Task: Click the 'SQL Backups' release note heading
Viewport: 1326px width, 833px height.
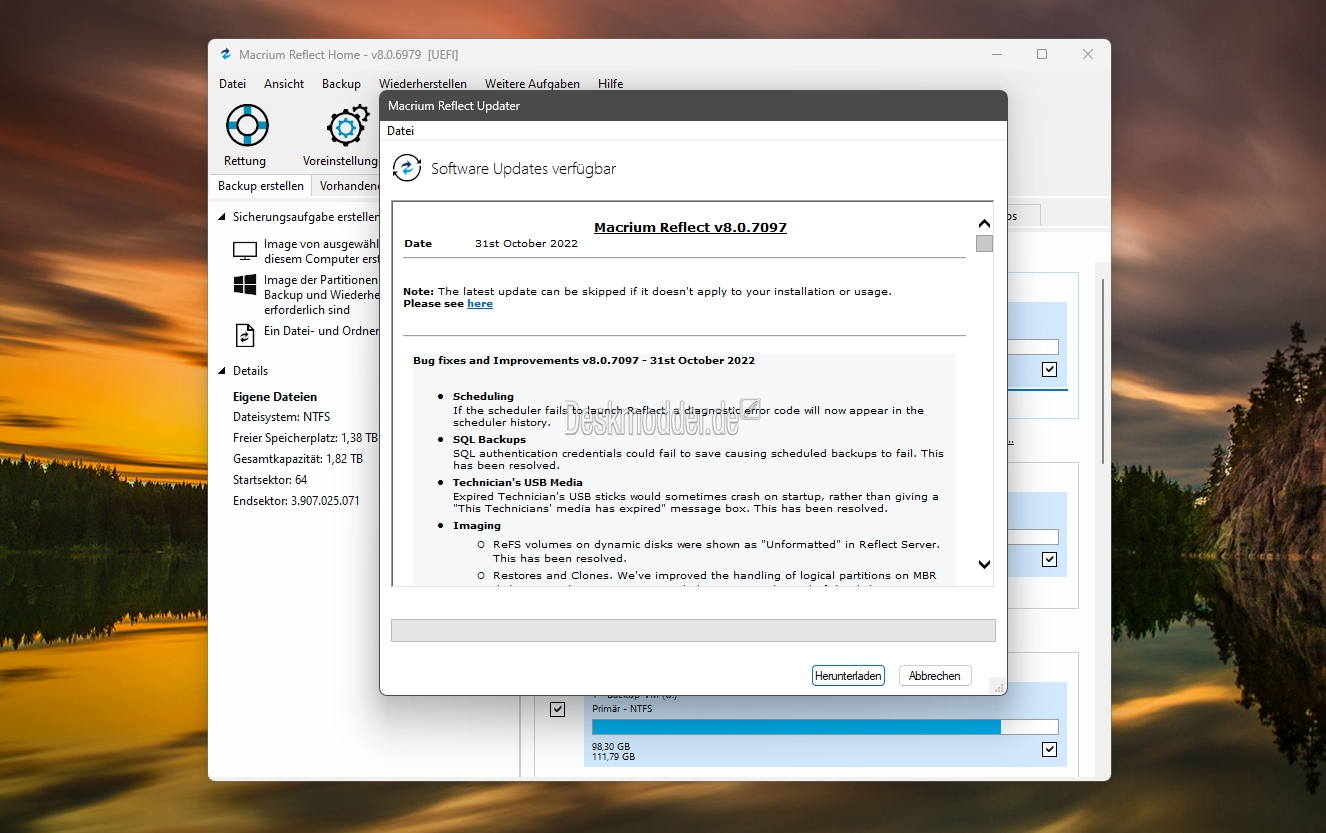Action: click(x=489, y=439)
